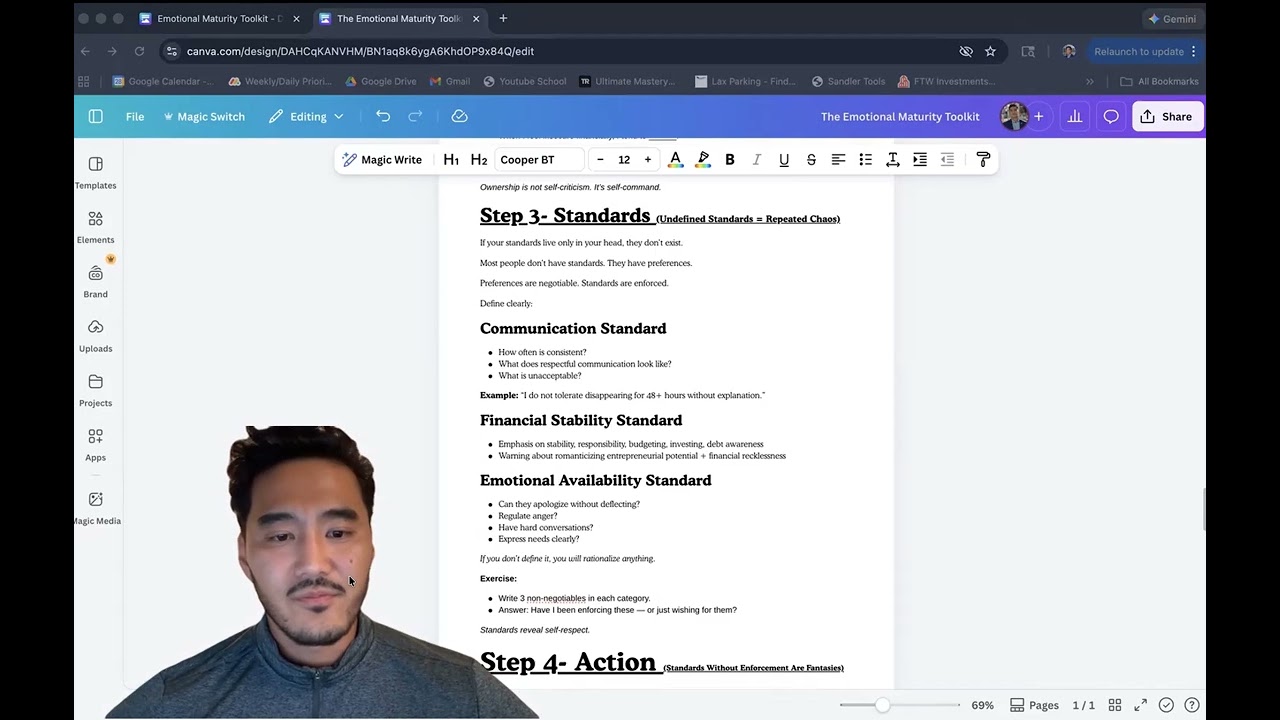The height and width of the screenshot is (720, 1280).
Task: Toggle italic formatting
Action: tap(757, 160)
